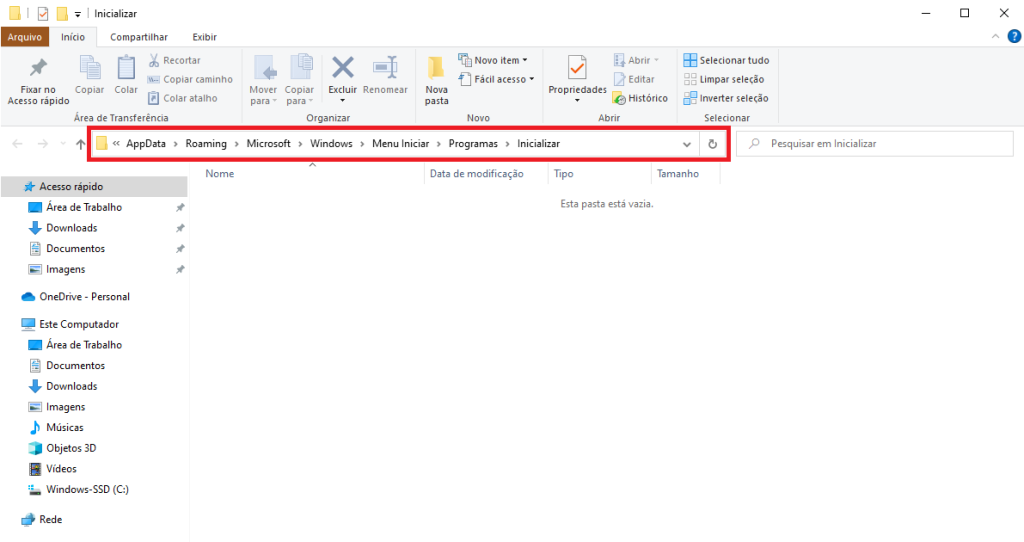
Task: Open the Mover para menu
Action: click(263, 80)
